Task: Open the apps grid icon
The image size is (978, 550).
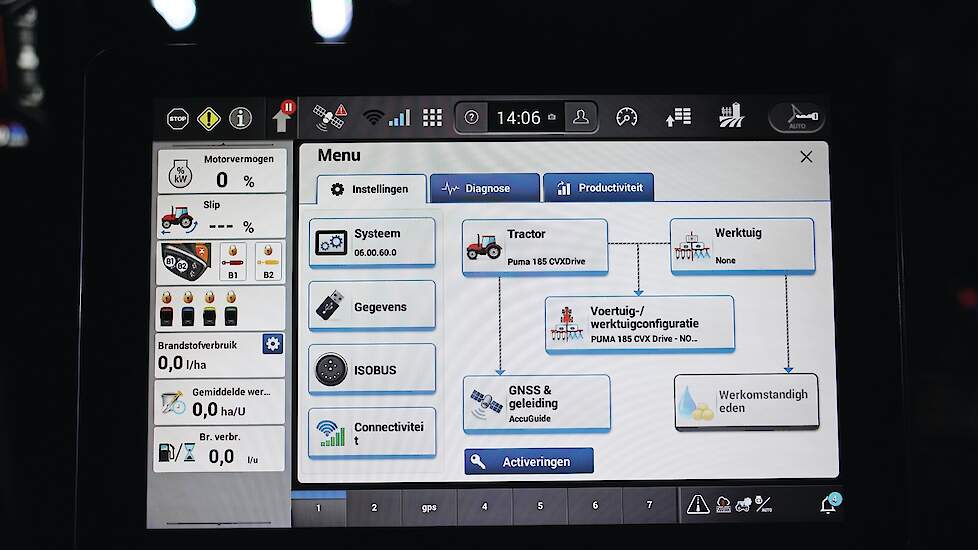Action: [432, 117]
